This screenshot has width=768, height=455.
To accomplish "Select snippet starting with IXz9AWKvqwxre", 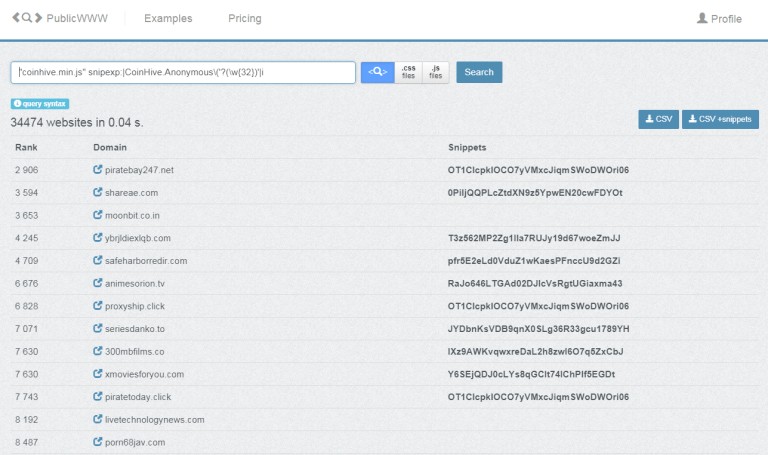I will (x=535, y=352).
